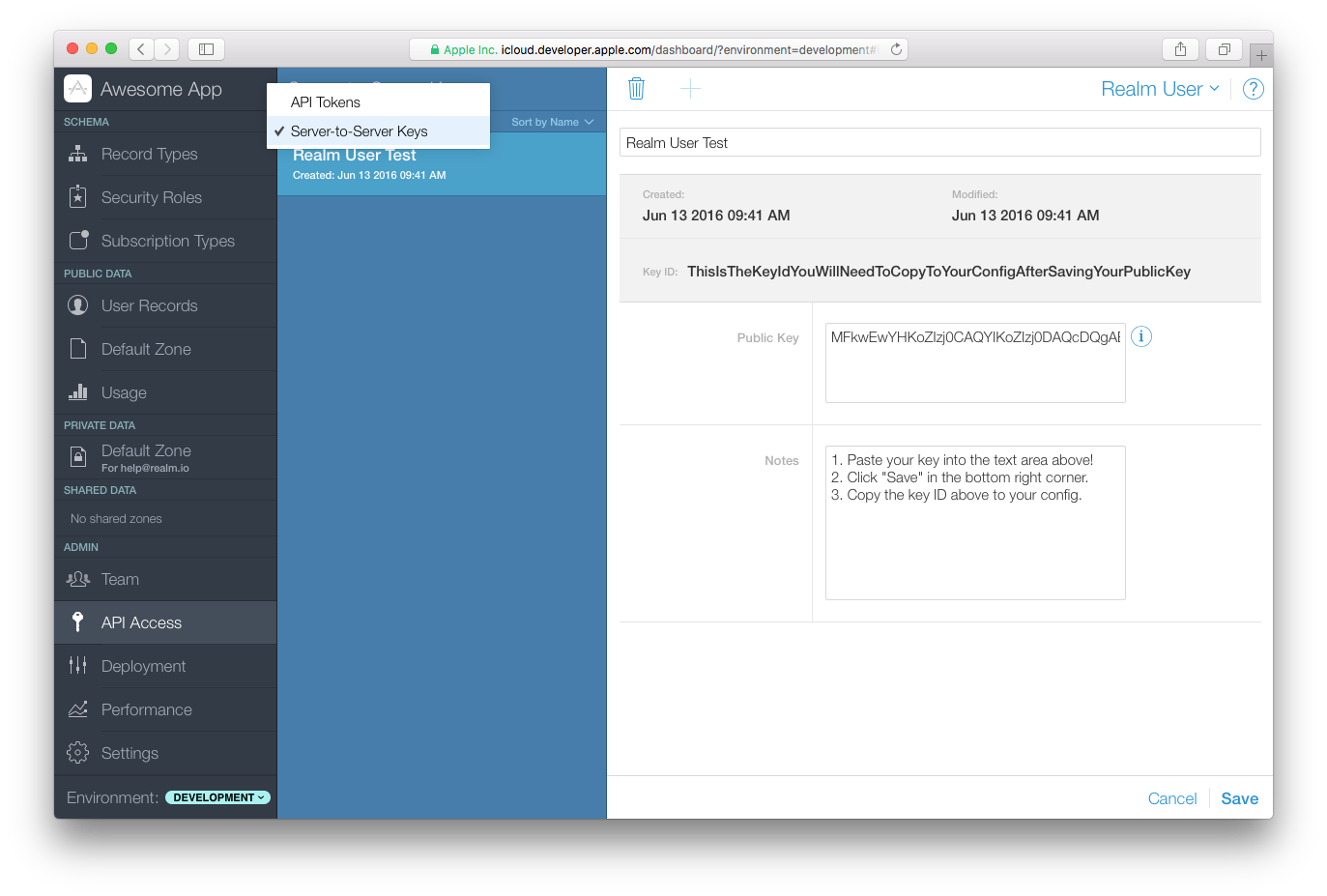The height and width of the screenshot is (896, 1327).
Task: Open the Safari share button
Action: coord(1180,49)
